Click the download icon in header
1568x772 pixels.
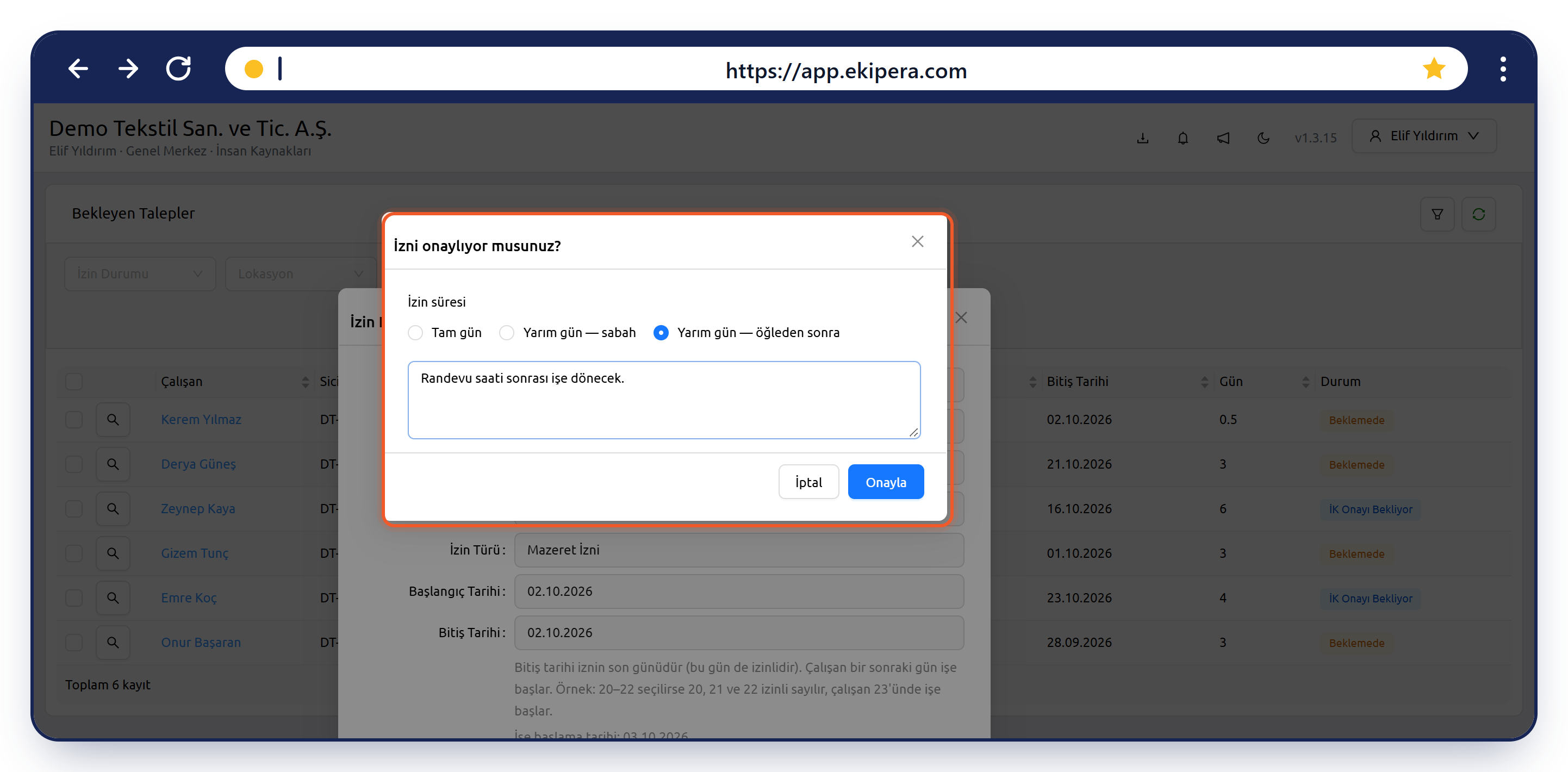(1142, 138)
